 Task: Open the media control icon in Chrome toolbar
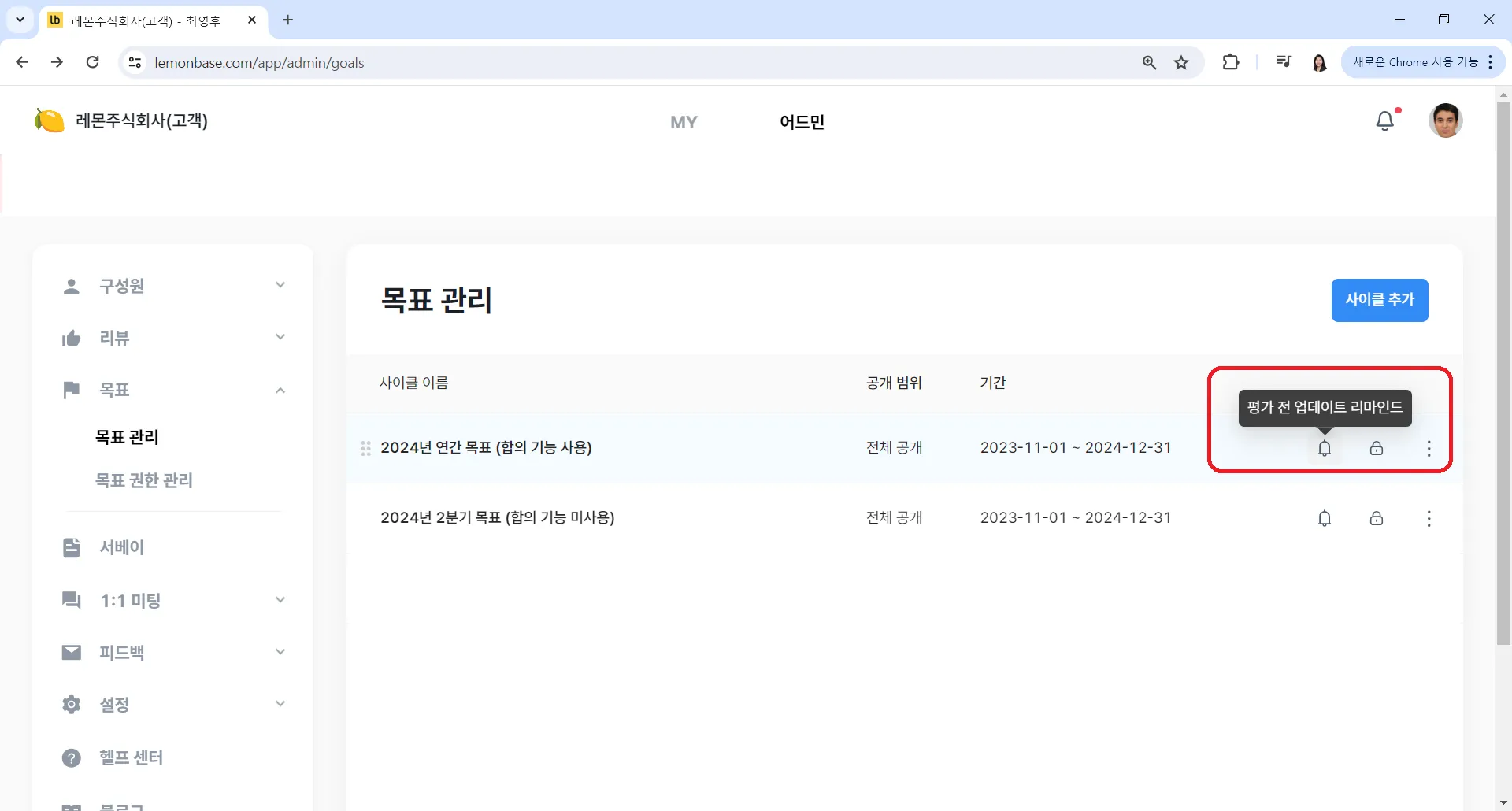[x=1284, y=62]
